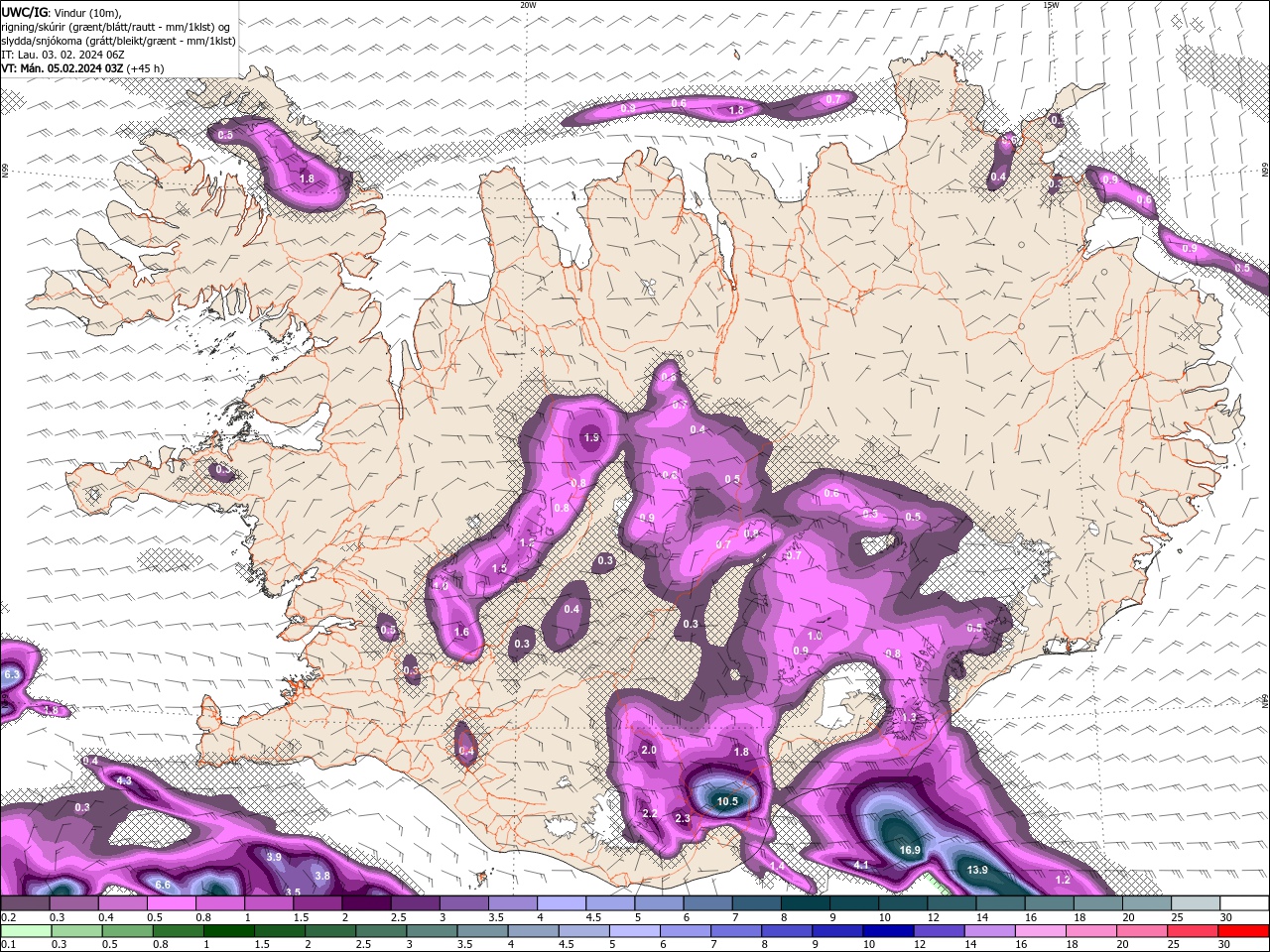Click the title line 'UWC/IG: Vindur (10m),'
Viewport: 1270px width, 952px height.
pyautogui.click(x=62, y=12)
